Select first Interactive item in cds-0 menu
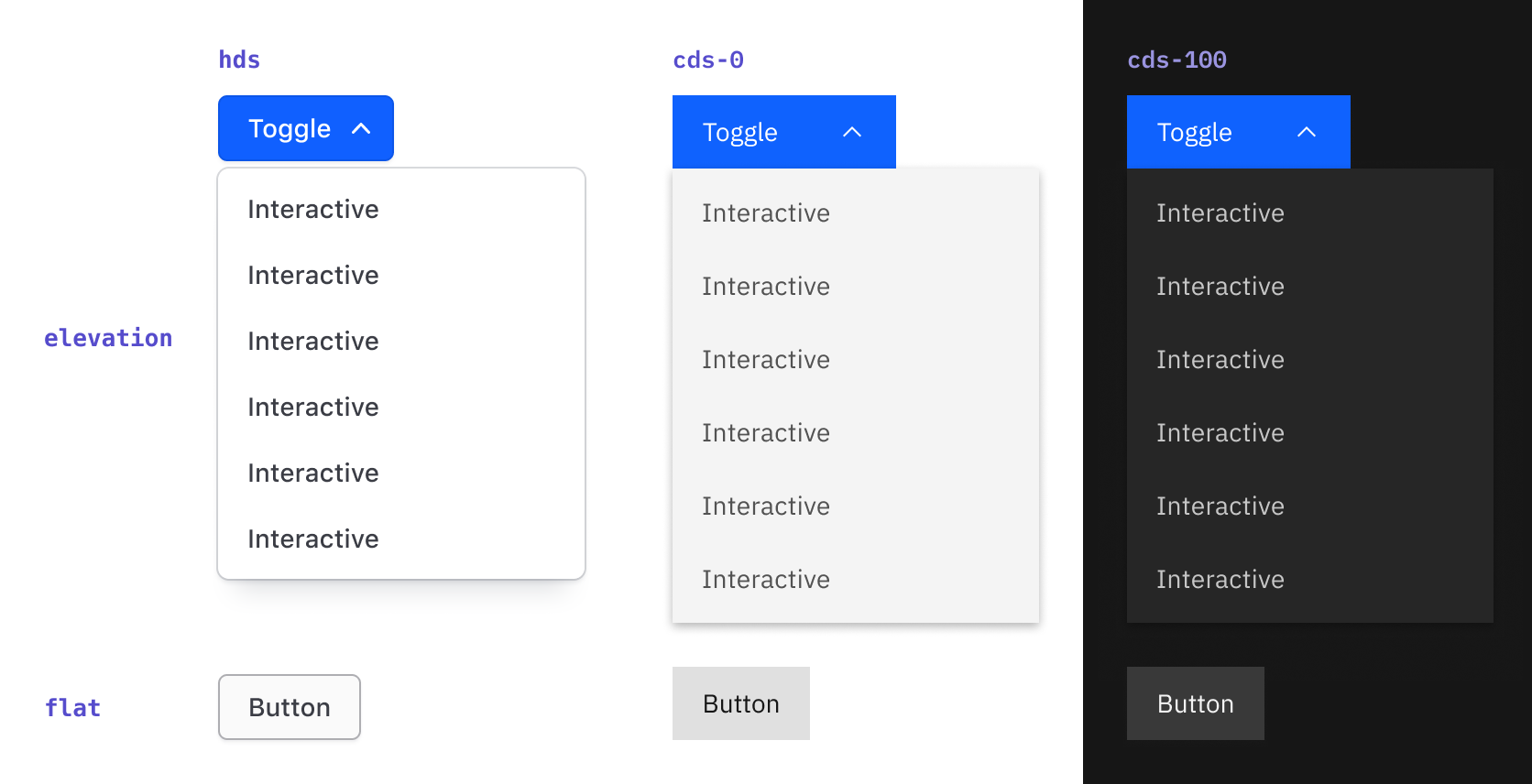This screenshot has width=1532, height=784. click(856, 212)
